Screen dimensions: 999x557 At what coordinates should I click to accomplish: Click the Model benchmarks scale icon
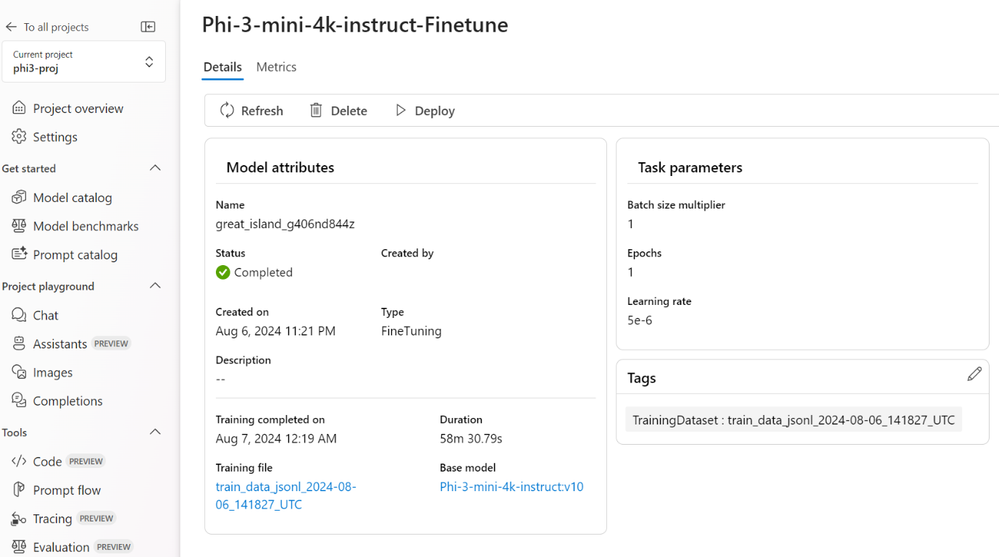coord(19,226)
